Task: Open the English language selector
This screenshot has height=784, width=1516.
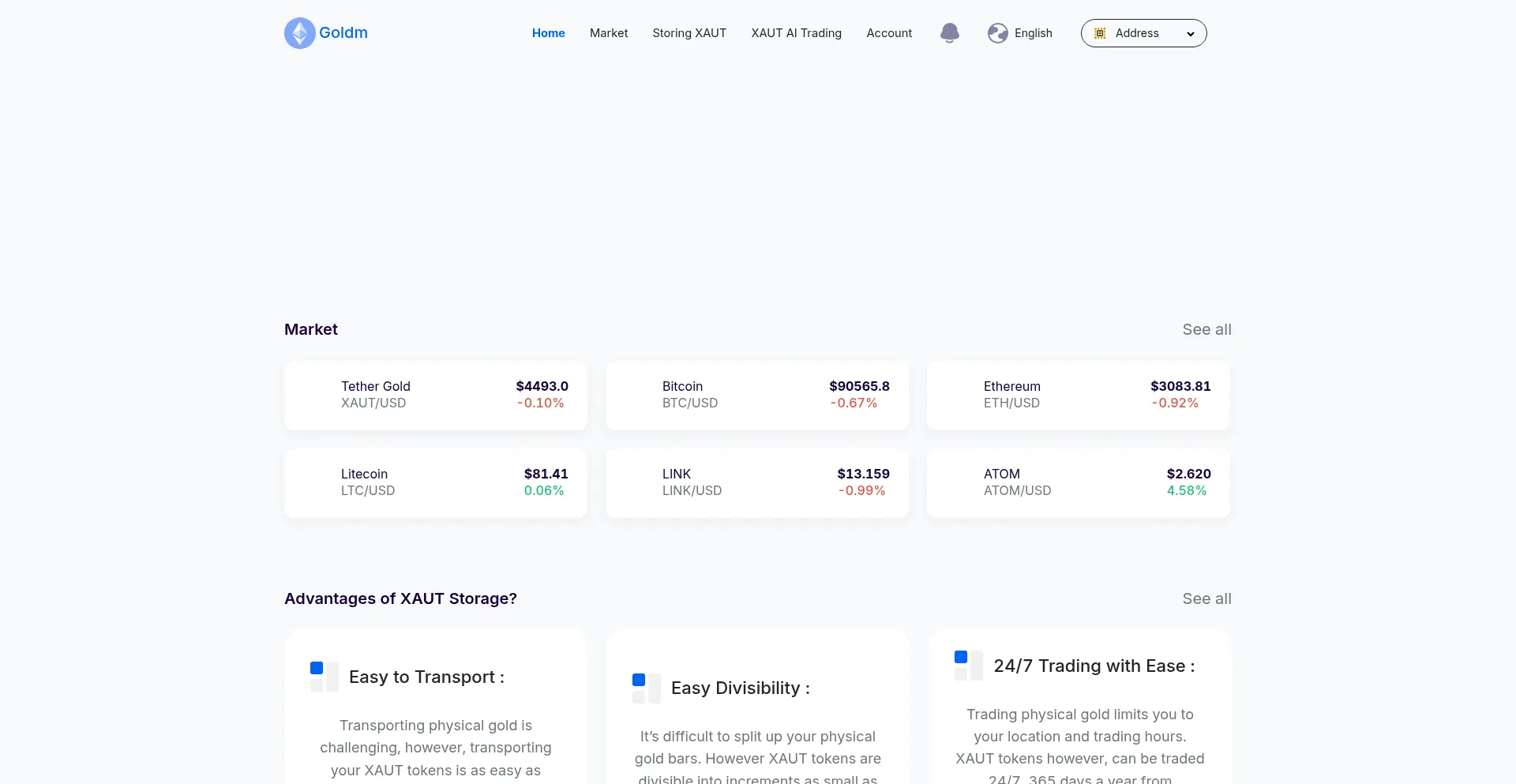Action: pyautogui.click(x=1033, y=33)
